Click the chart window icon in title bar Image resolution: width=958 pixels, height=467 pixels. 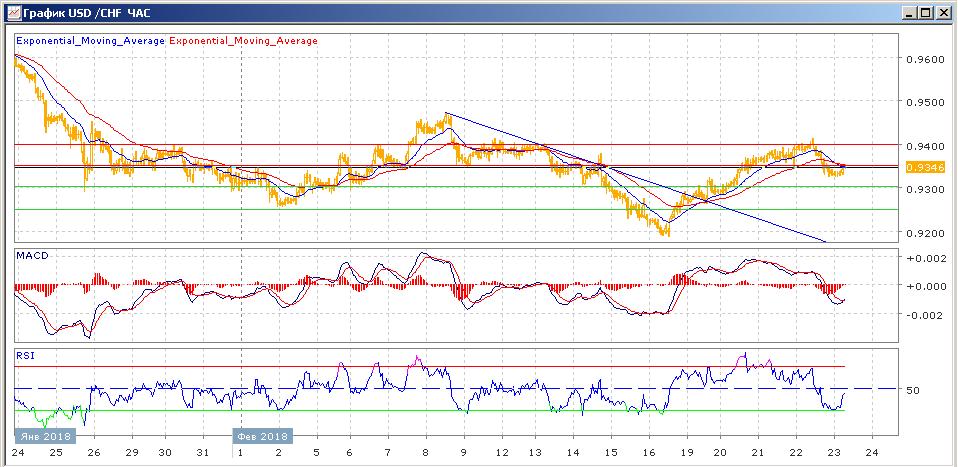point(12,12)
